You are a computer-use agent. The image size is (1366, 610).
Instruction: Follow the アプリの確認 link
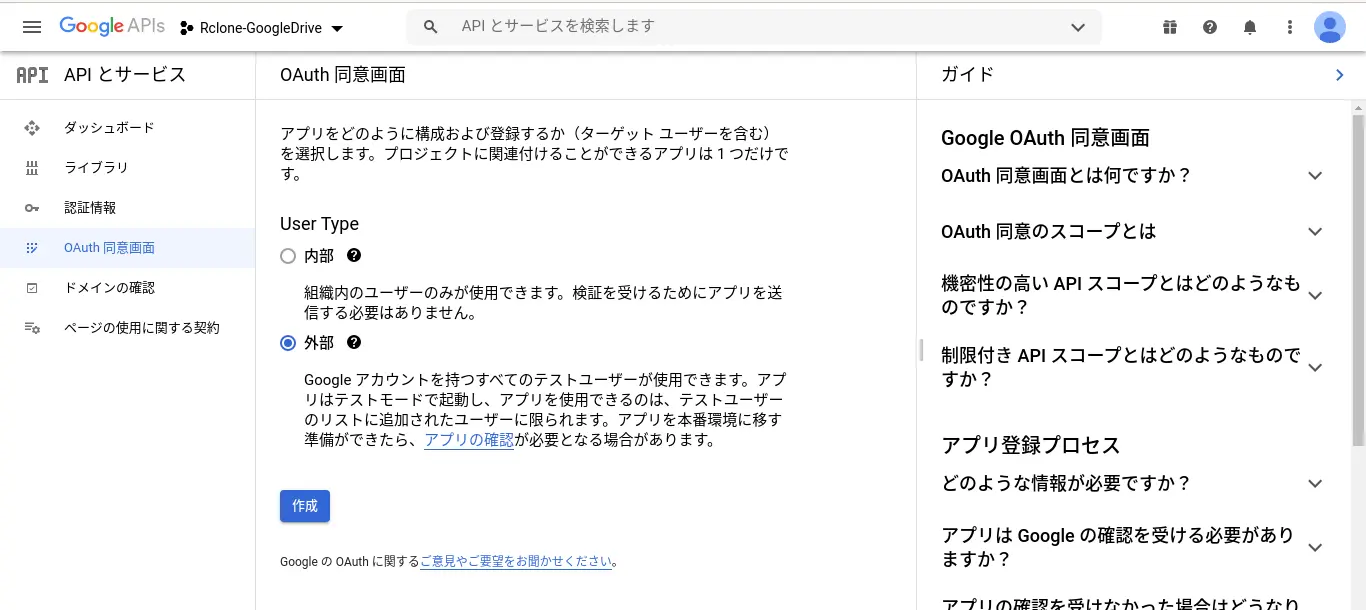(469, 440)
